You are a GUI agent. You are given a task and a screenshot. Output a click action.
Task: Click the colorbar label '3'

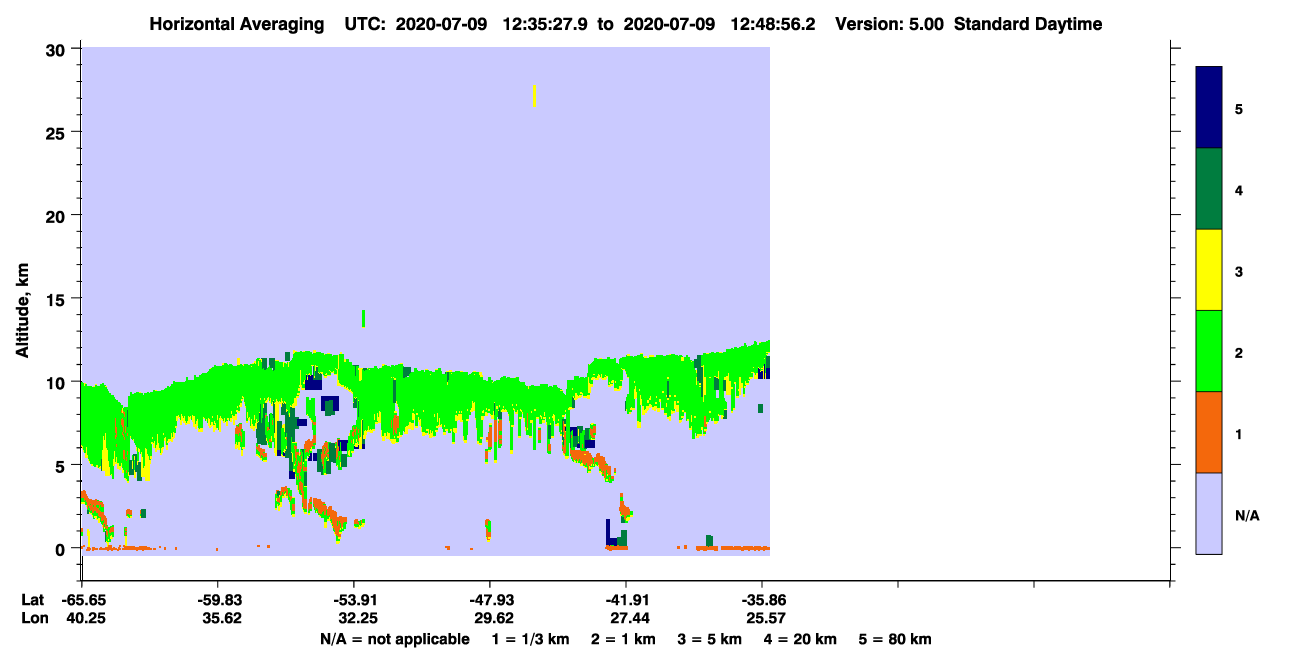coord(1239,271)
